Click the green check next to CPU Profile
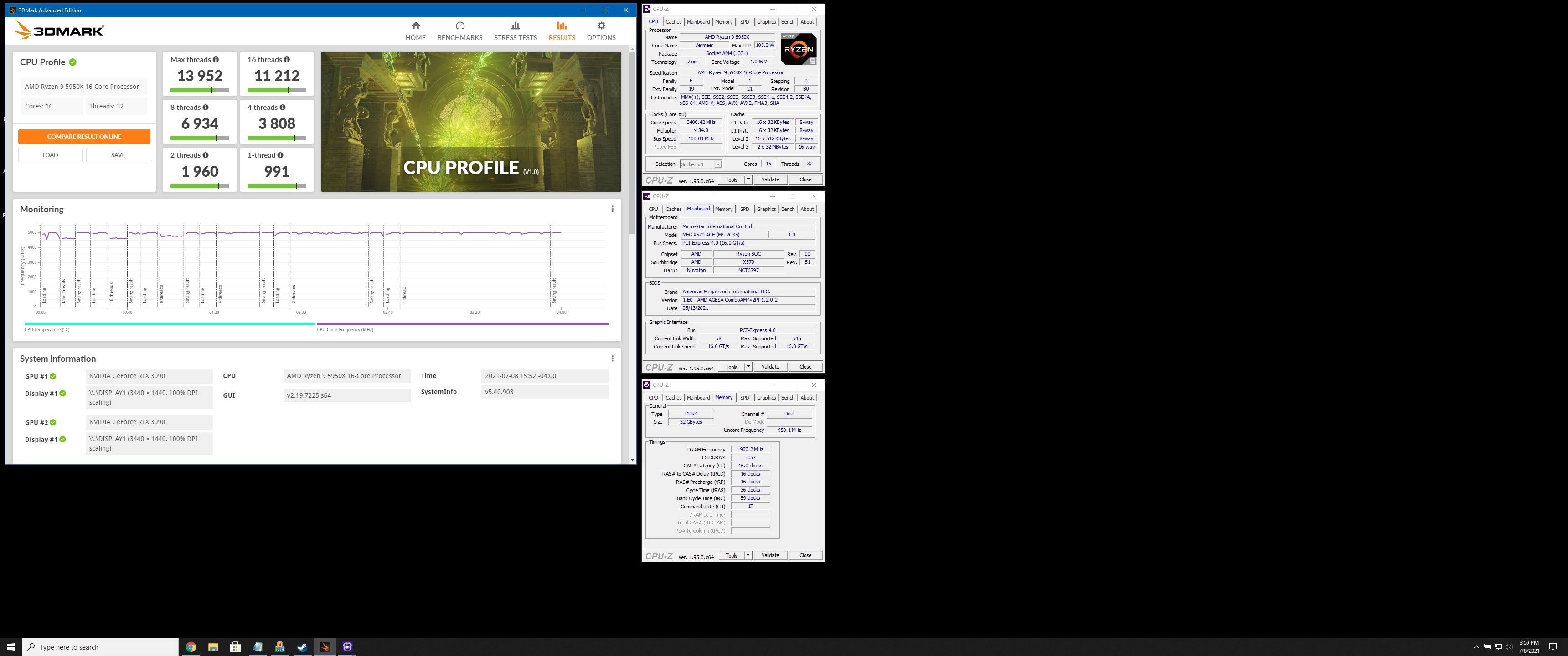 (73, 62)
